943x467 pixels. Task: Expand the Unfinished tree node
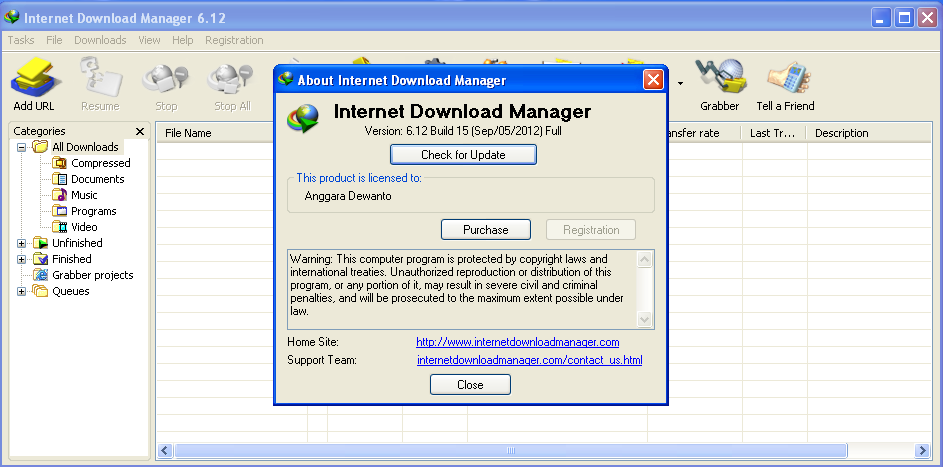[x=22, y=243]
